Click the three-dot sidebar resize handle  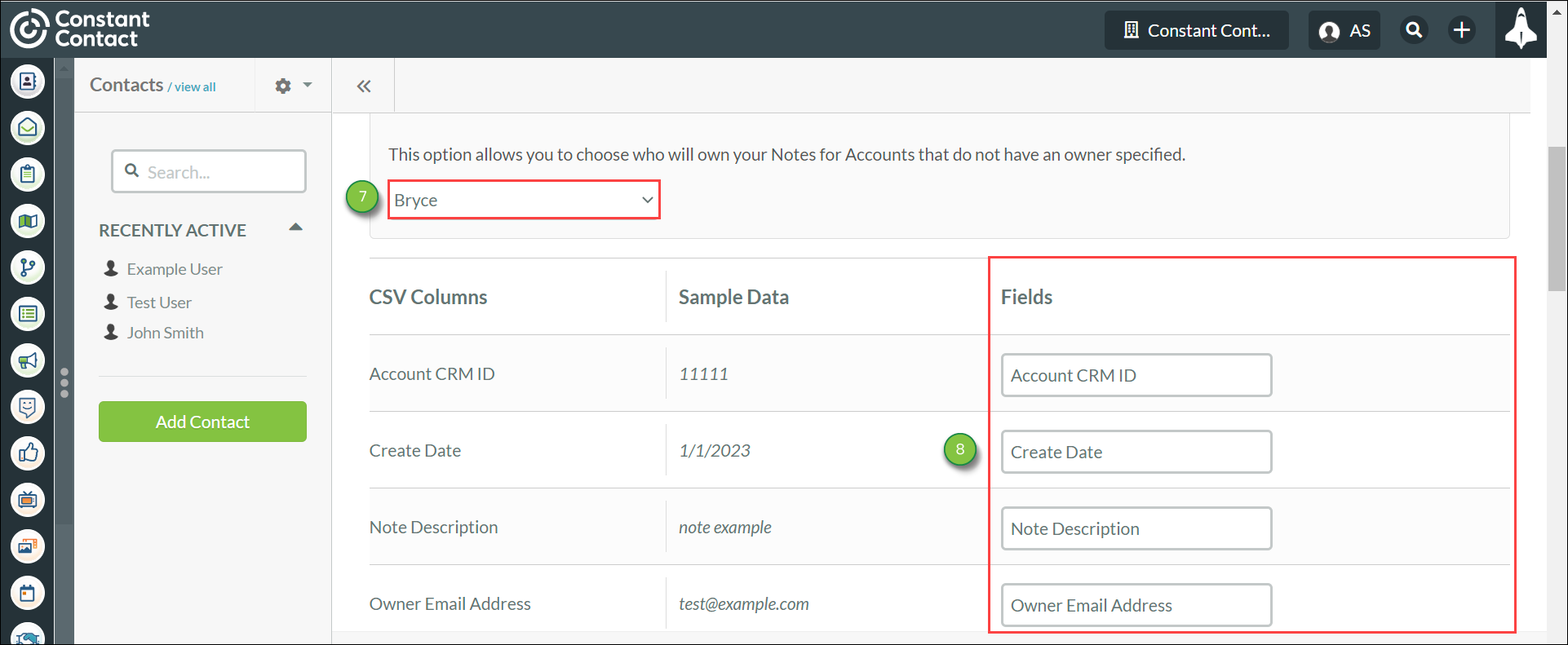click(64, 383)
